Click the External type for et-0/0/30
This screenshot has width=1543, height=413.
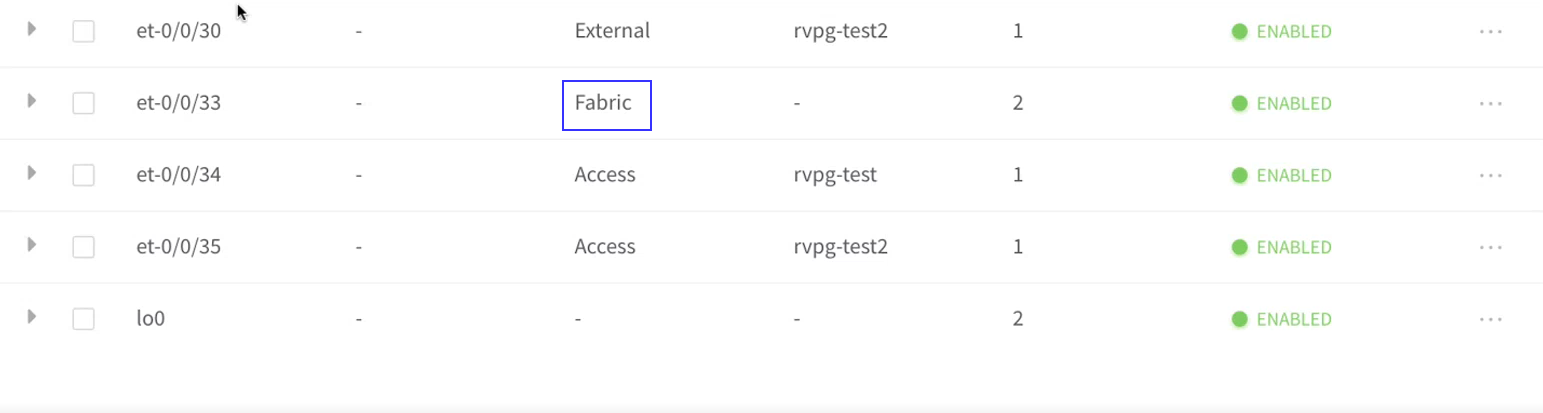point(612,31)
